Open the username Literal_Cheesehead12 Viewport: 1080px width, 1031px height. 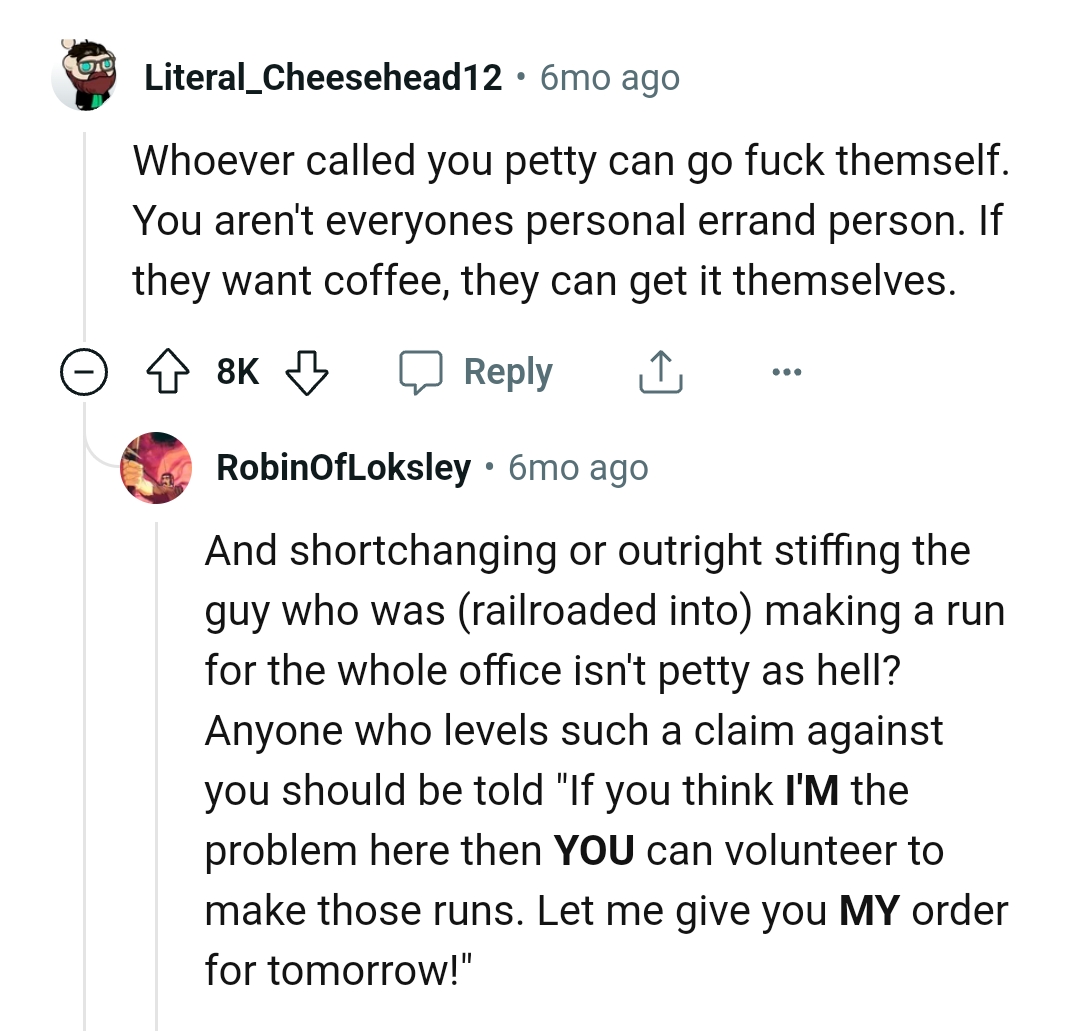pyautogui.click(x=321, y=76)
